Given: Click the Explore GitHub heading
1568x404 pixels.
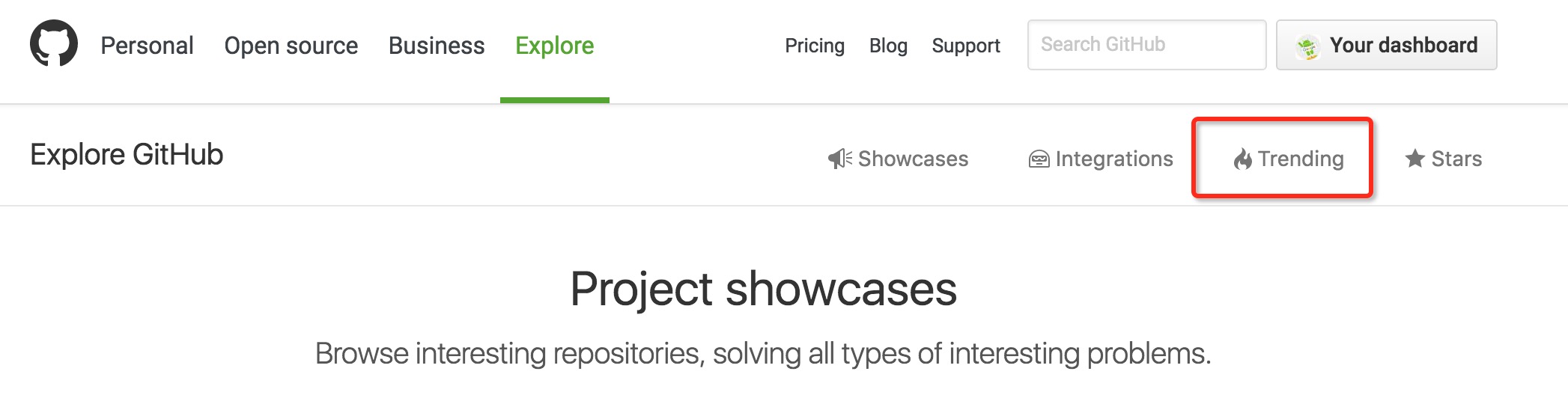Looking at the screenshot, I should (x=127, y=155).
